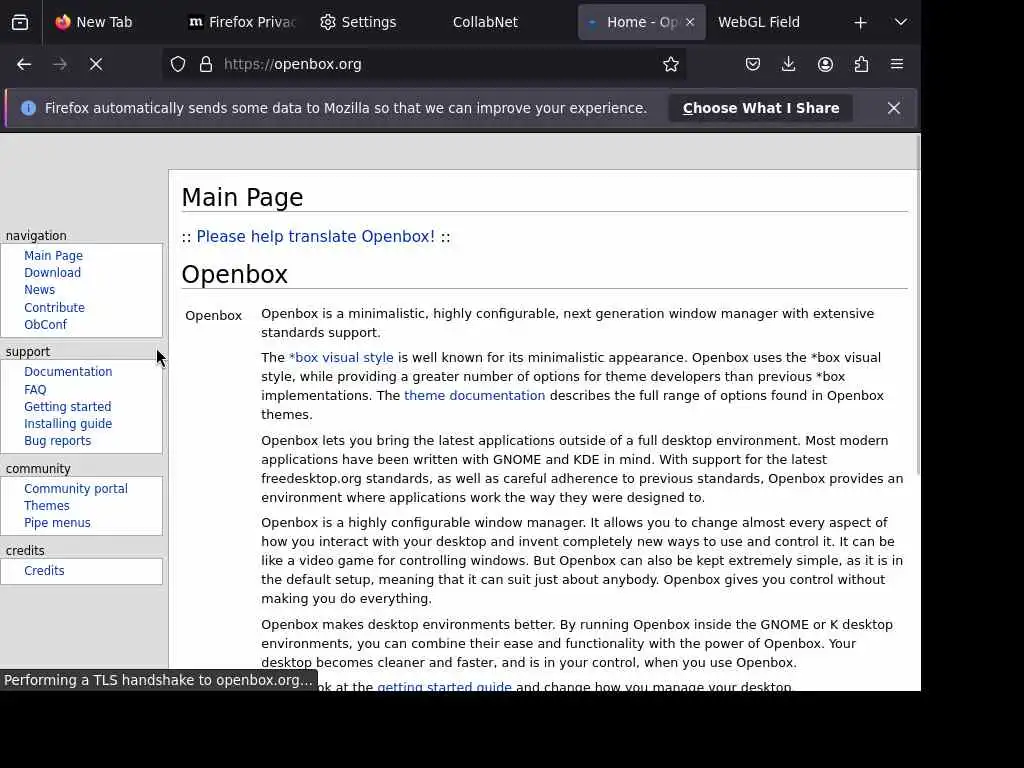Switch to the CollabNet tab

pos(485,22)
